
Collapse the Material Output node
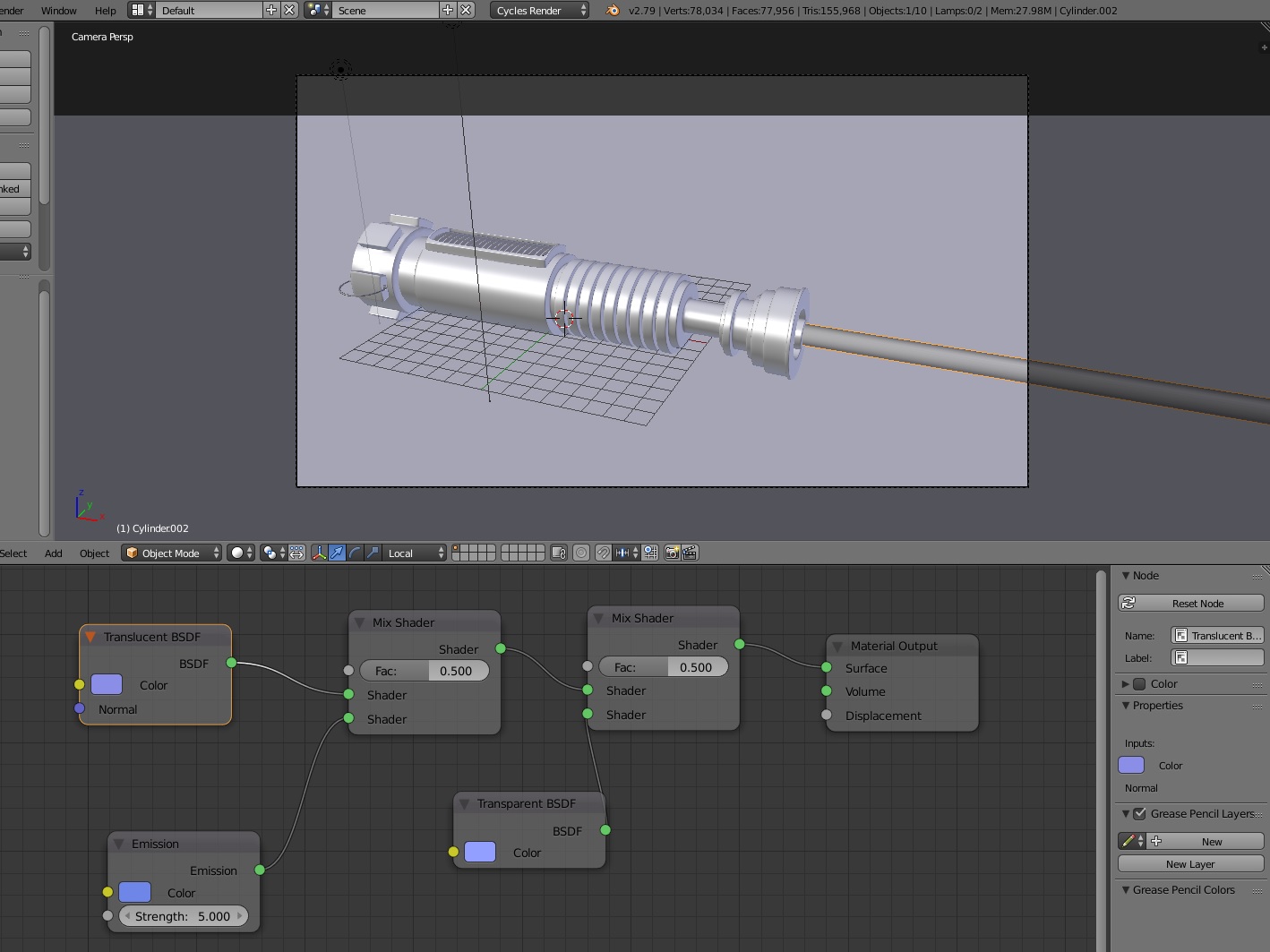tap(837, 646)
